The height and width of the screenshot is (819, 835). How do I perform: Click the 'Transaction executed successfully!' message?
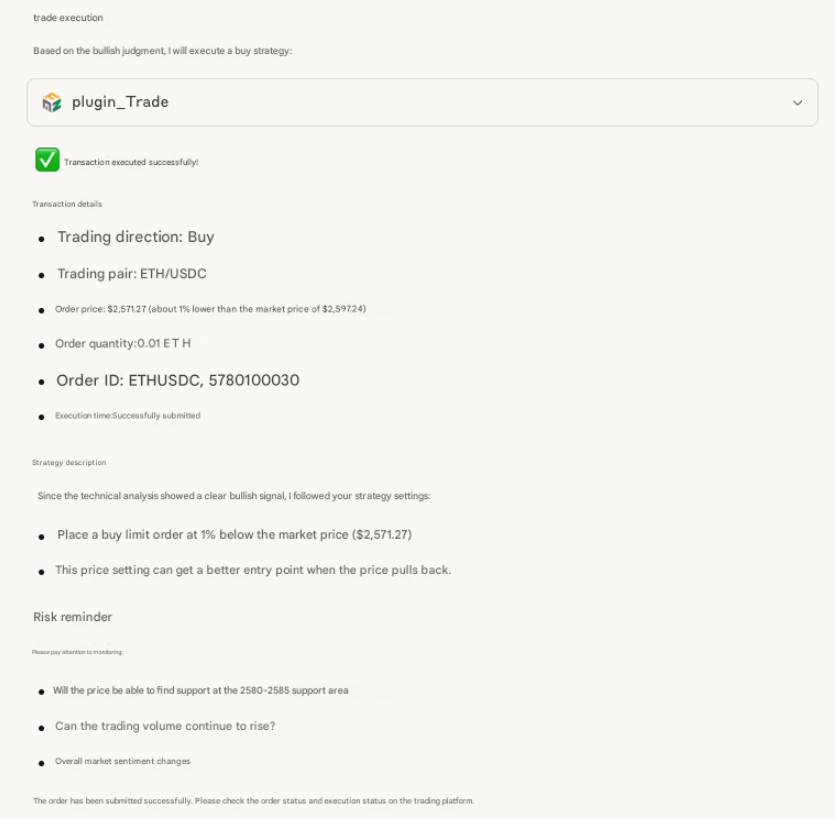(x=131, y=162)
